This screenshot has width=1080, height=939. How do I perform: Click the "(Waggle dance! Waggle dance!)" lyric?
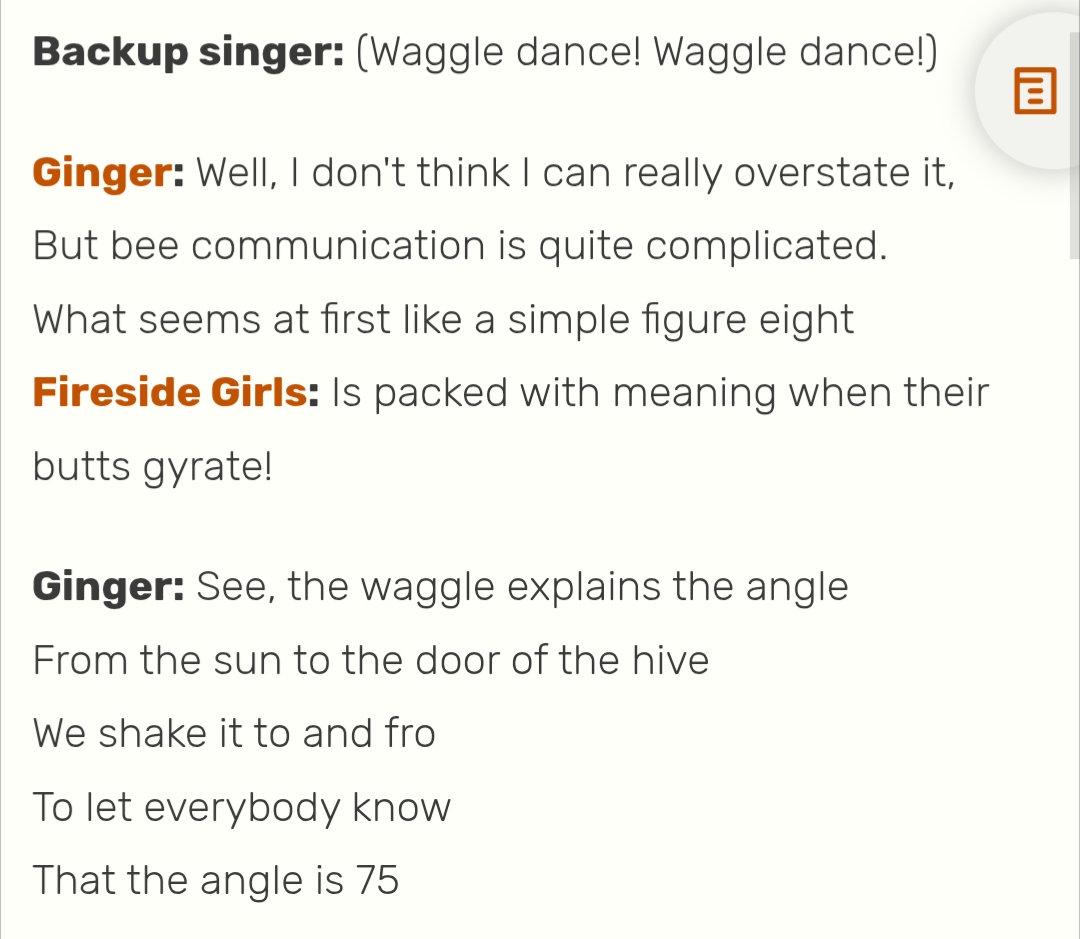[647, 53]
